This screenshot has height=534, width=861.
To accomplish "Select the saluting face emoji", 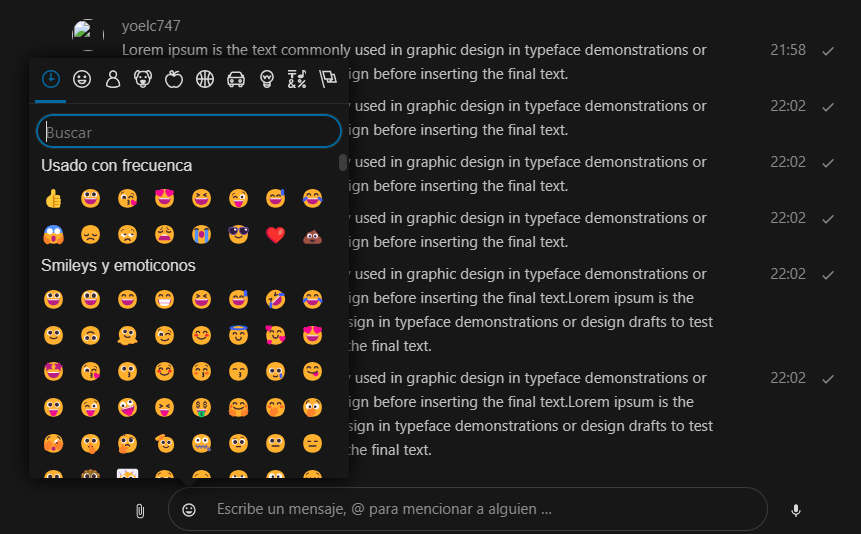I will click(x=164, y=443).
